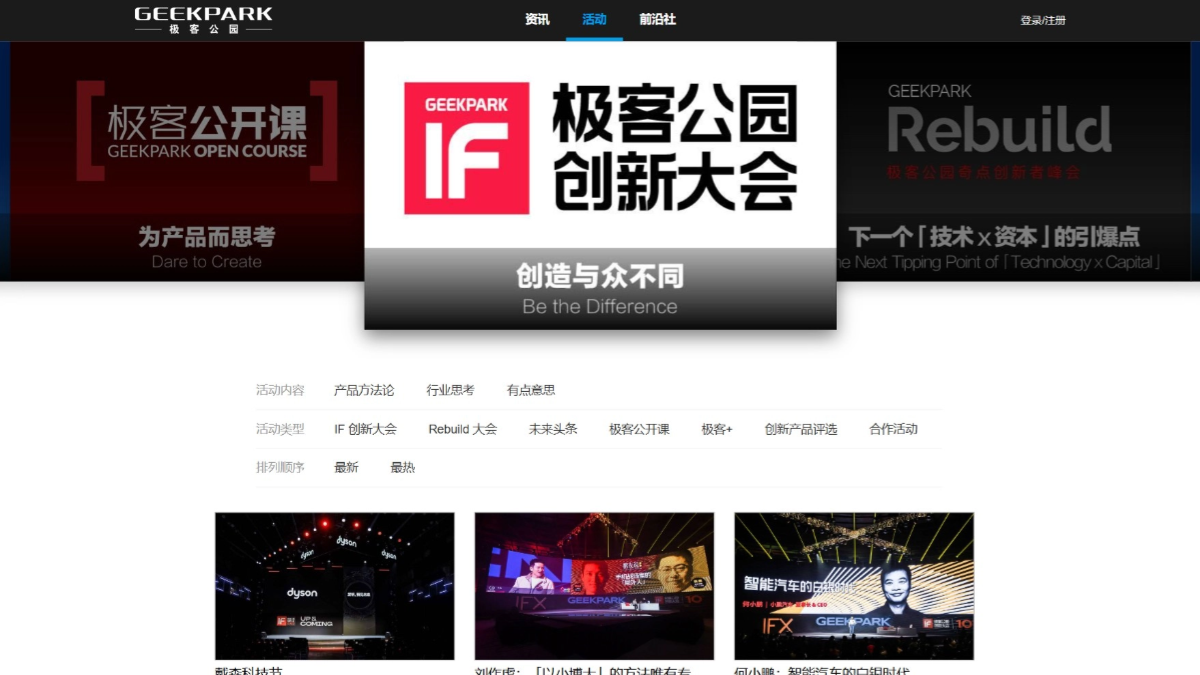Open the 资讯 navigation tab
This screenshot has height=675, width=1200.
point(537,19)
